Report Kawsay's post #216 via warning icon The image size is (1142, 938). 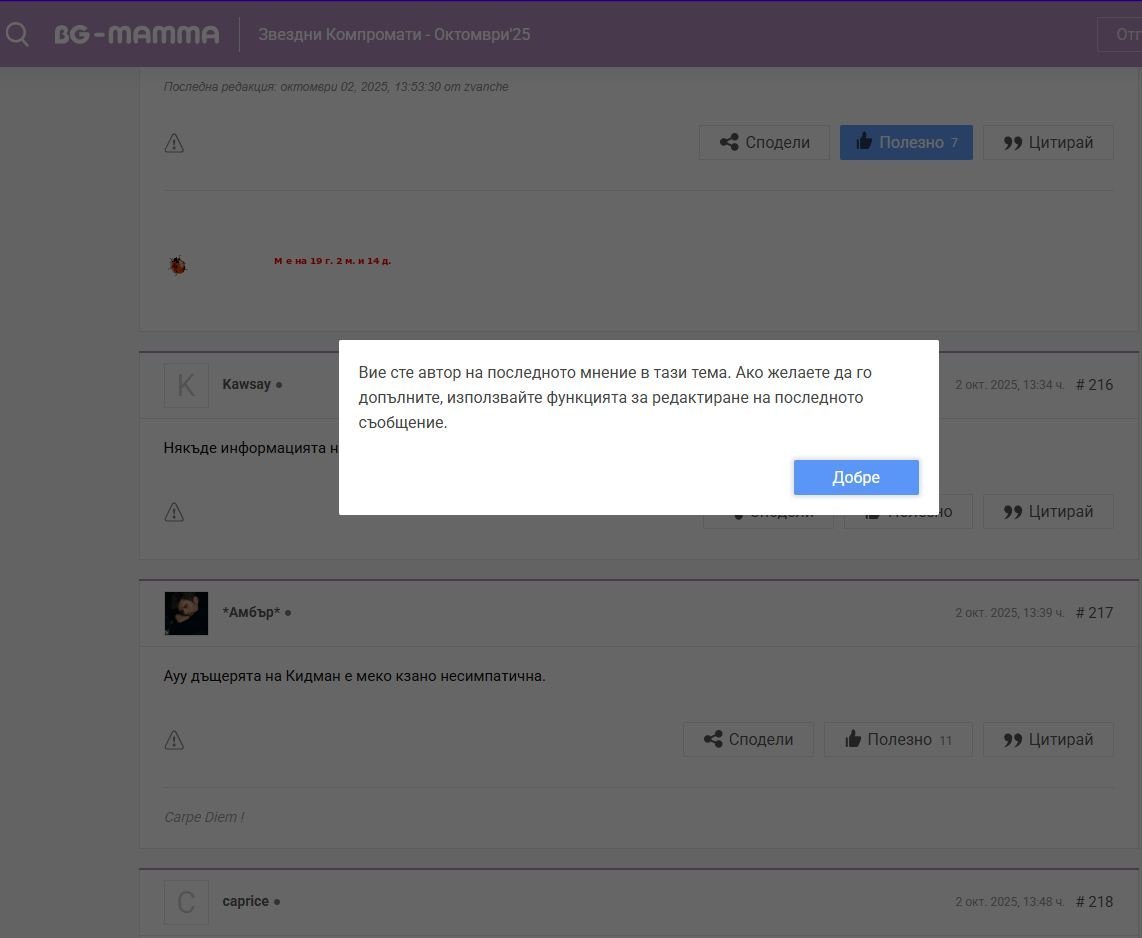coord(174,512)
